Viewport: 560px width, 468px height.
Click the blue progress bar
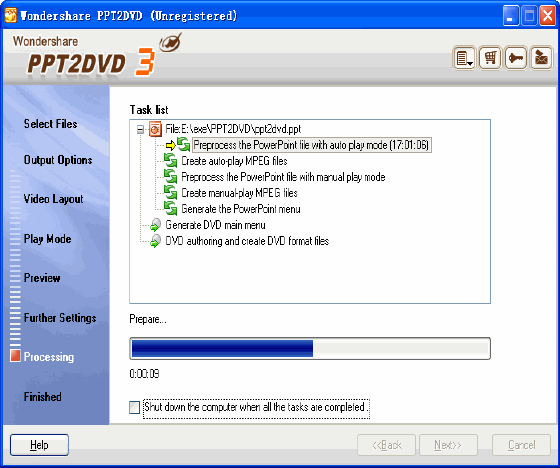(x=310, y=348)
